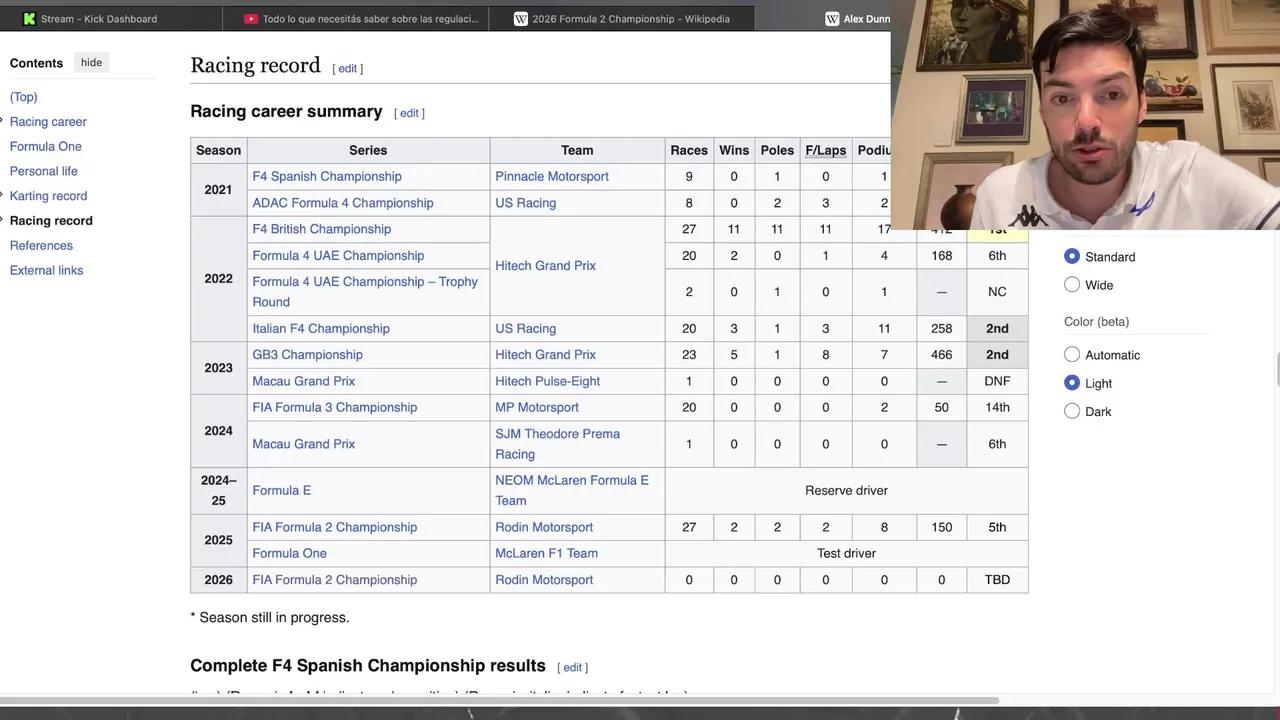
Task: Jump to (Top) in the contents list
Action: click(24, 97)
